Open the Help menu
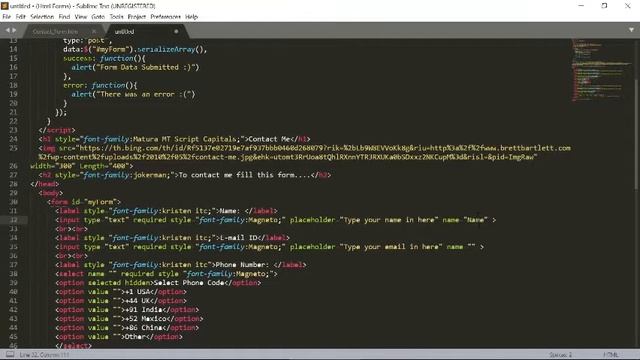The width and height of the screenshot is (640, 360). pyautogui.click(x=191, y=17)
